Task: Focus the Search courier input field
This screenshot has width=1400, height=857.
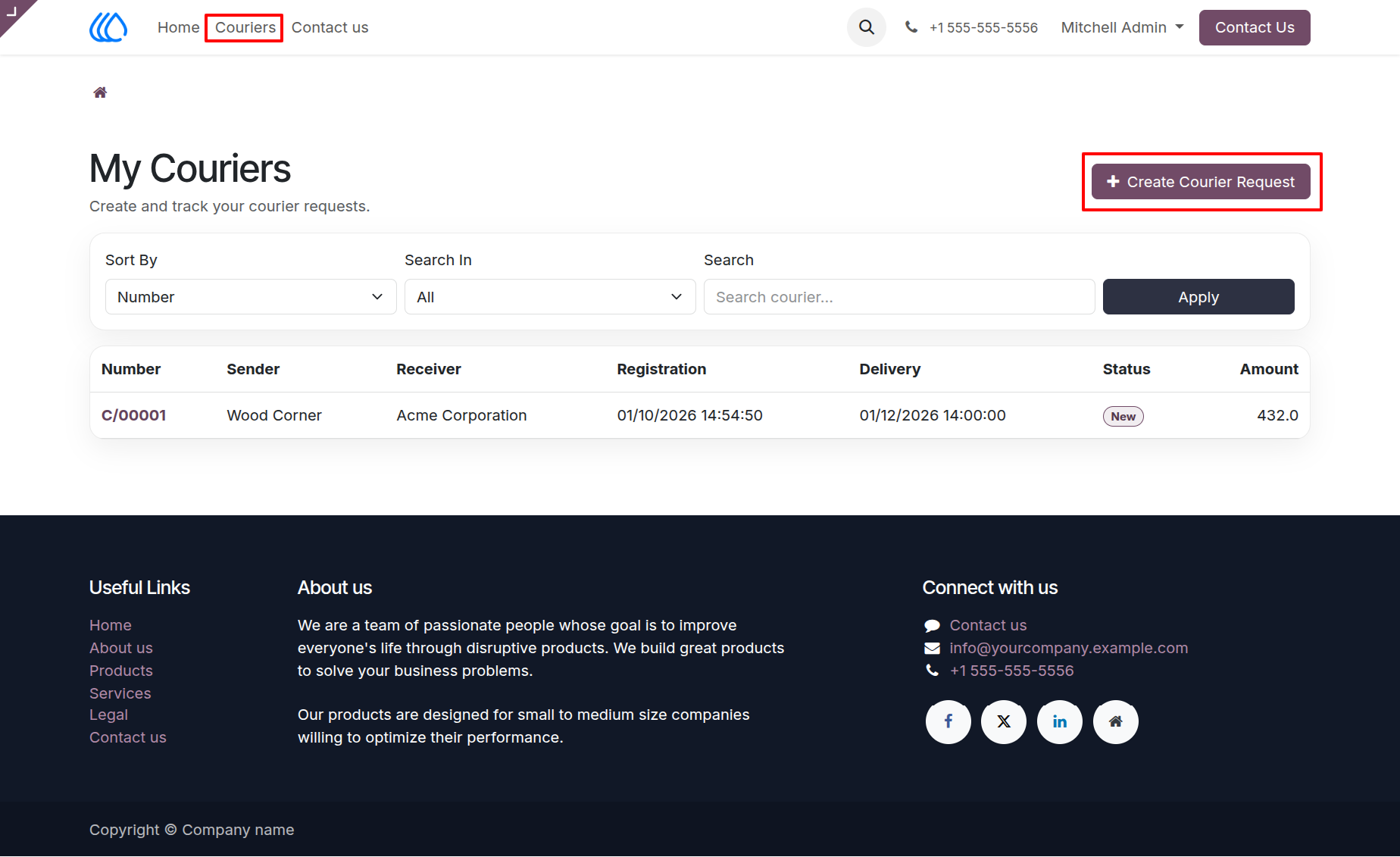Action: (899, 297)
